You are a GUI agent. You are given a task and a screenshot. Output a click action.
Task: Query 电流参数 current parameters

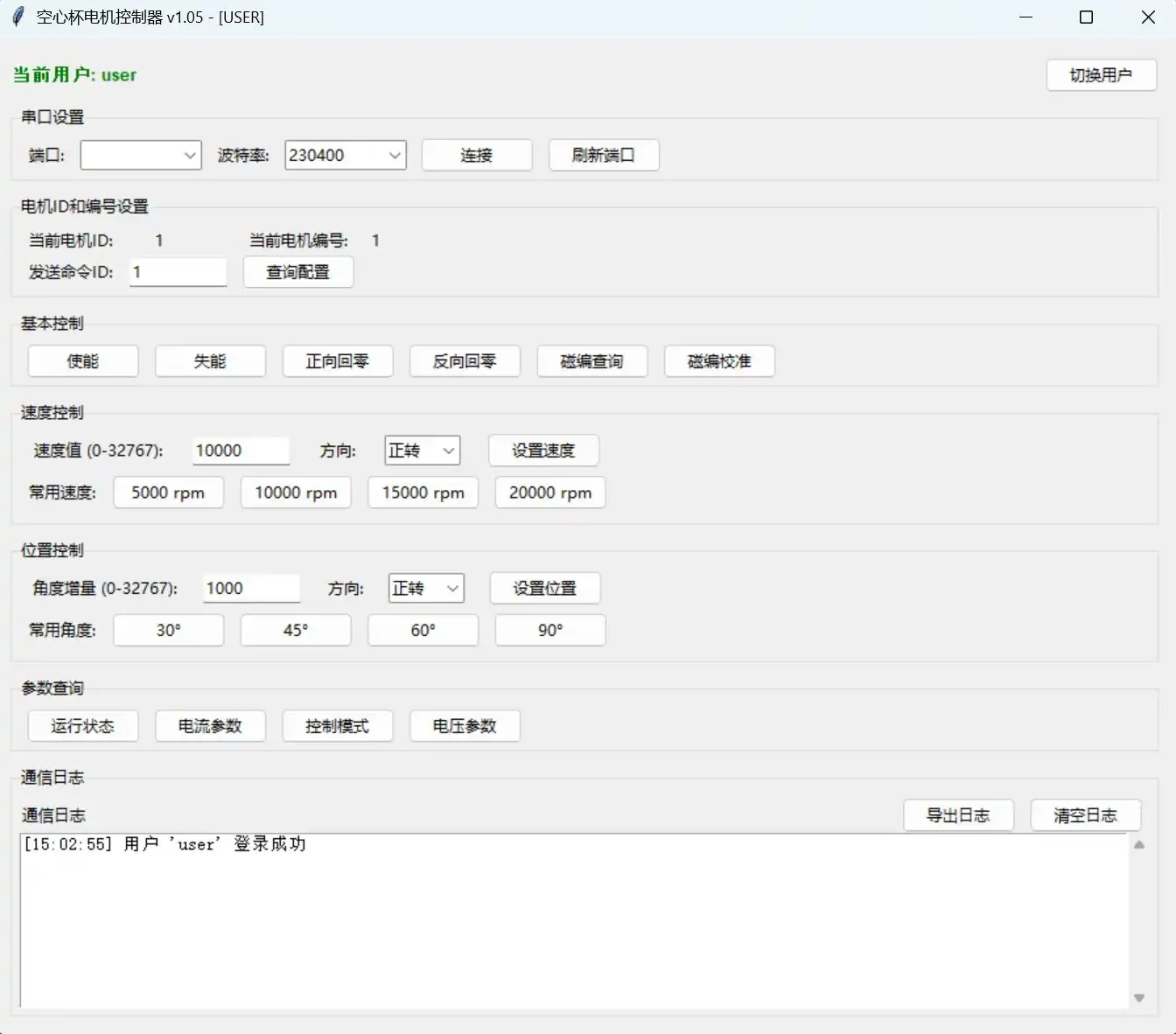[210, 726]
